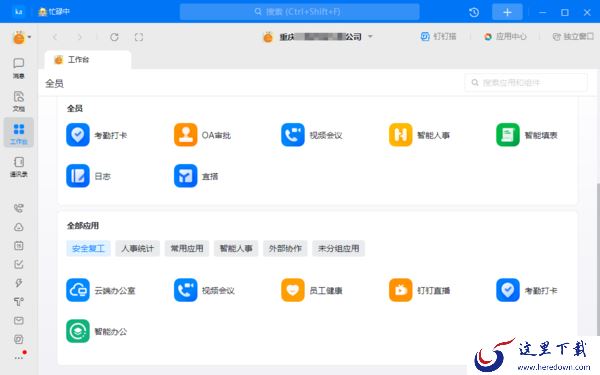Click the fullscreen expand icon
Screen dimensions: 600x375
(139, 37)
